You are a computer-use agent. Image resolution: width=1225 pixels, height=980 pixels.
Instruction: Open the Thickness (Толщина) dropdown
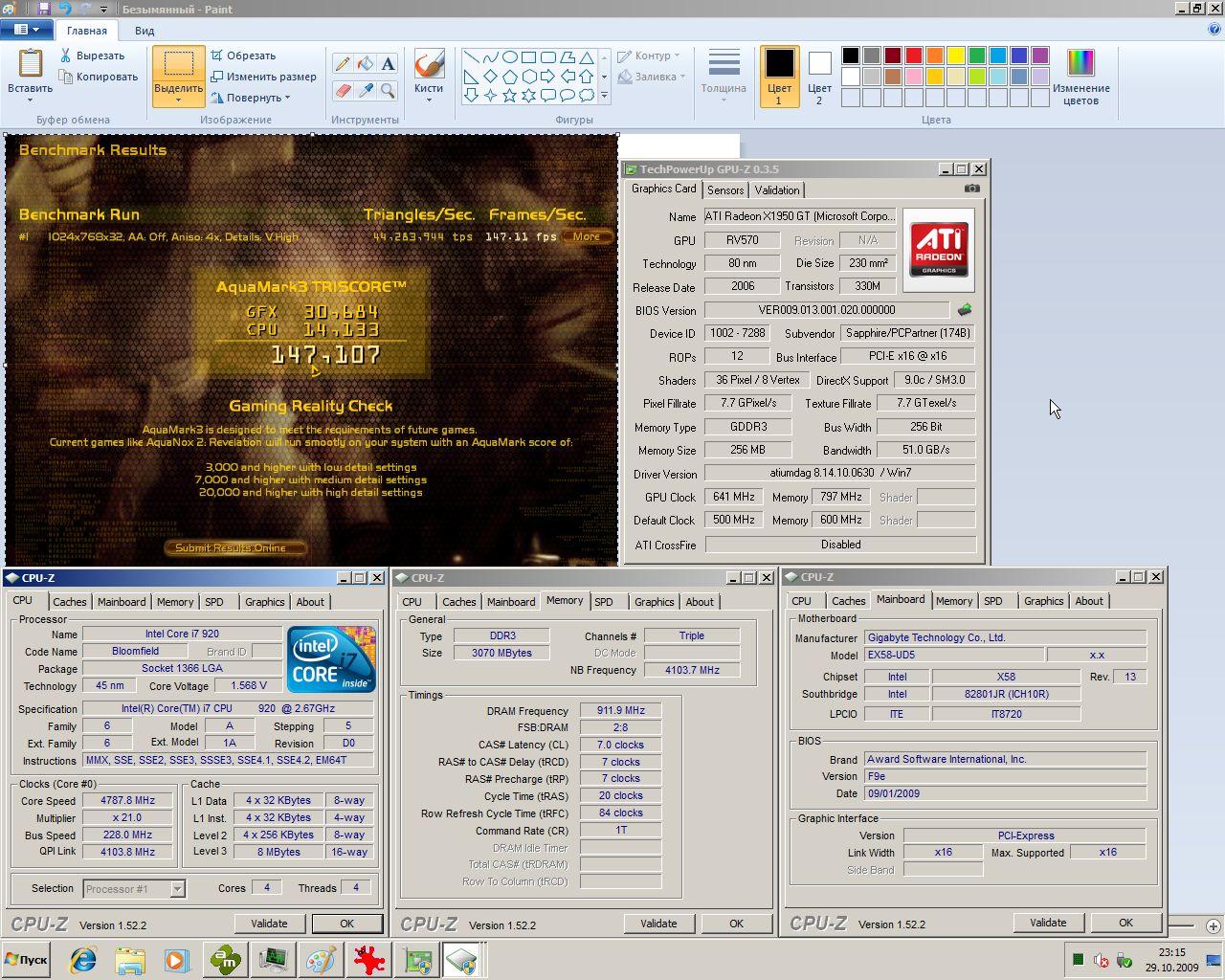[724, 76]
